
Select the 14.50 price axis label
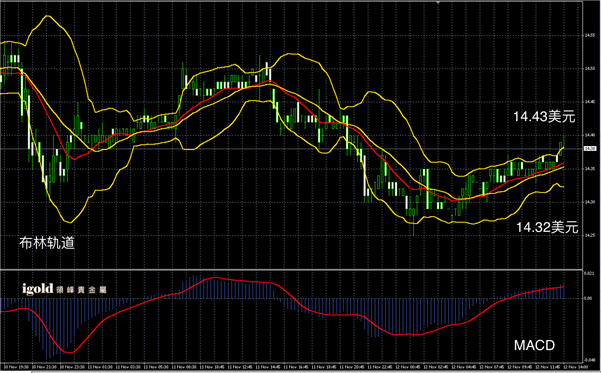click(590, 69)
